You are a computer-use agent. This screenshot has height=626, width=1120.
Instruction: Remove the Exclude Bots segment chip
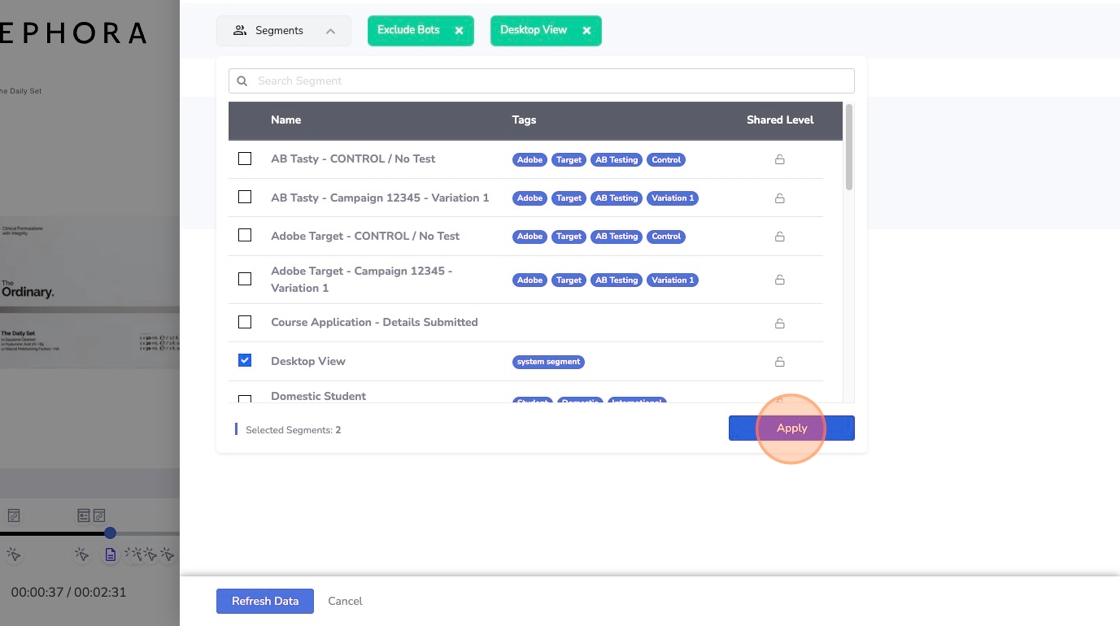pyautogui.click(x=459, y=31)
